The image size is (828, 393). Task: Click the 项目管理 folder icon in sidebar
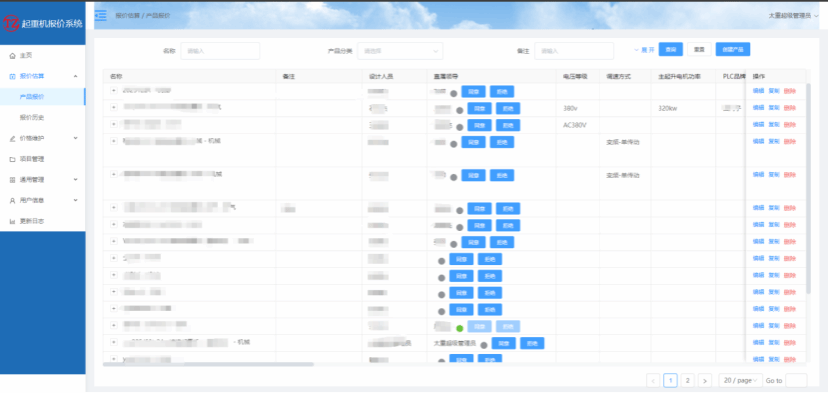pos(13,159)
